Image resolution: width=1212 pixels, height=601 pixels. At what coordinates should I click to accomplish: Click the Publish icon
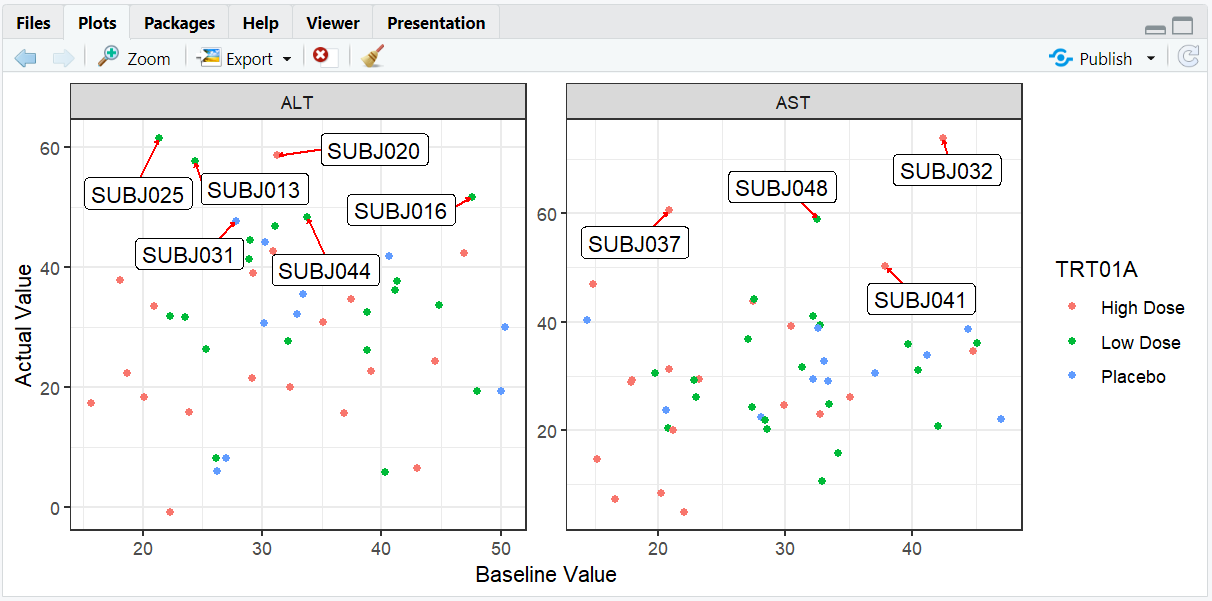tap(1060, 58)
